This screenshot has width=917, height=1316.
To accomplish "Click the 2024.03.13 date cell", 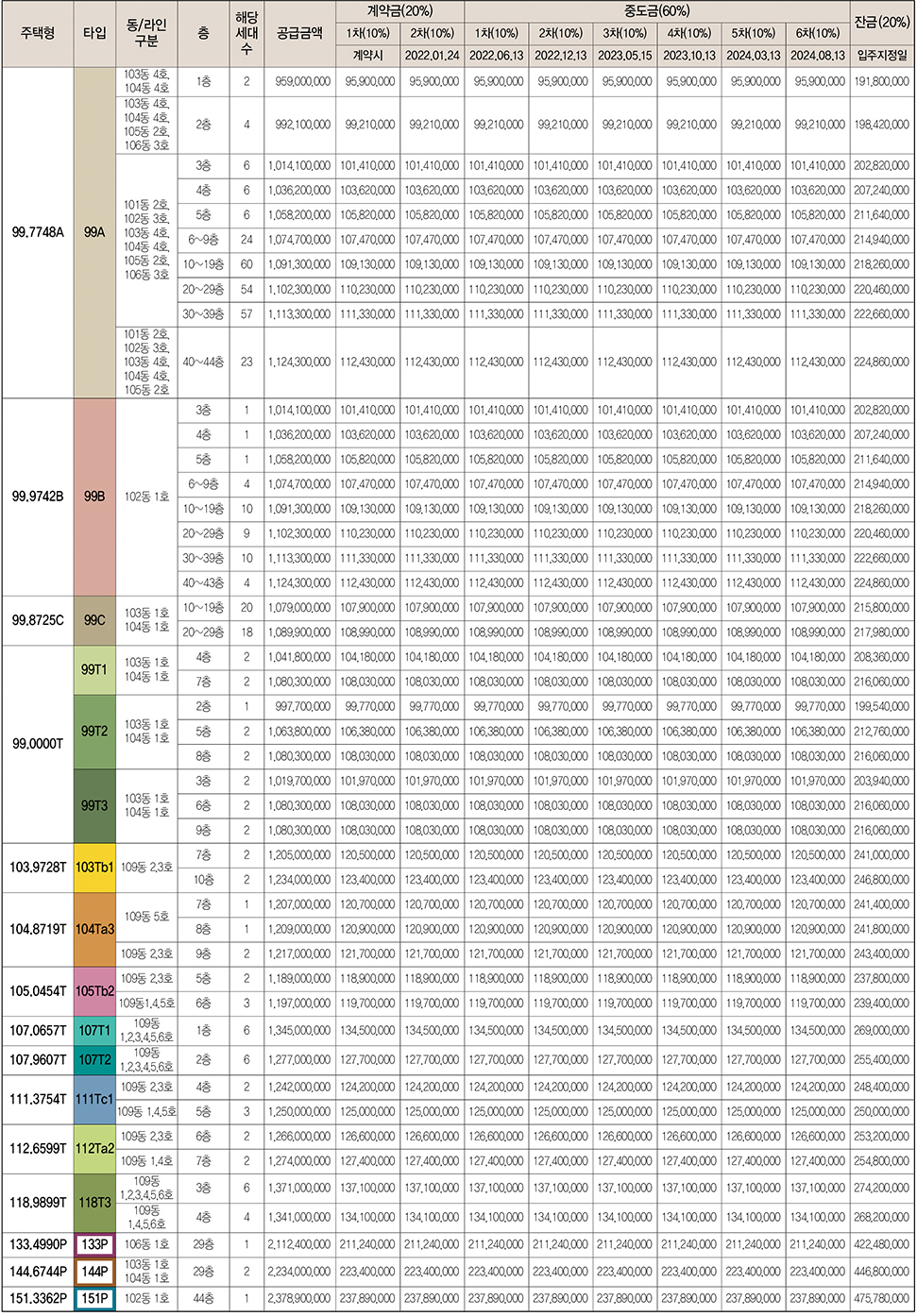I will 754,56.
